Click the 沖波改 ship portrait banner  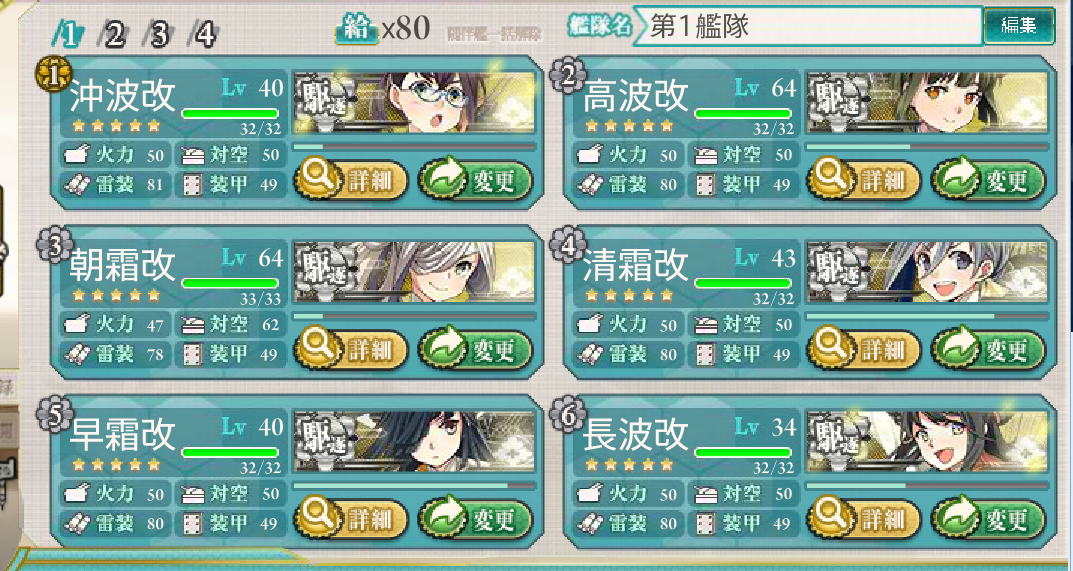point(414,103)
